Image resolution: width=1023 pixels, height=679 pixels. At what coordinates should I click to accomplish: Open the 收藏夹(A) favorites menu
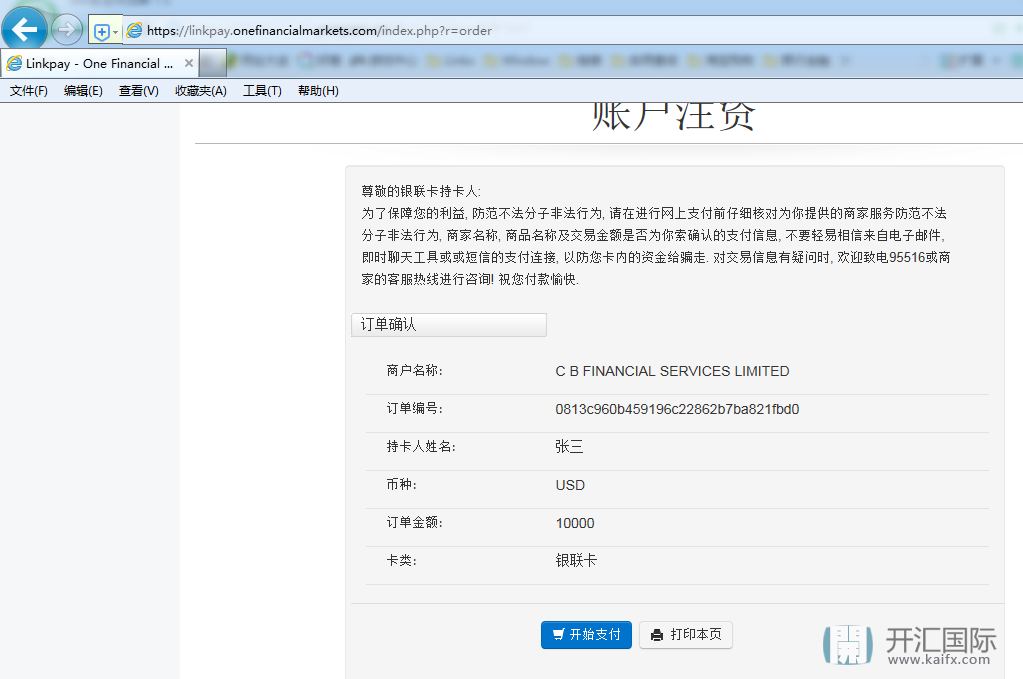(200, 91)
